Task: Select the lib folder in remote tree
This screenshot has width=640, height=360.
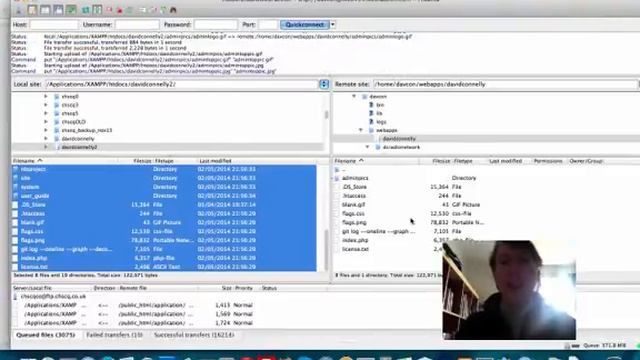Action: click(379, 113)
